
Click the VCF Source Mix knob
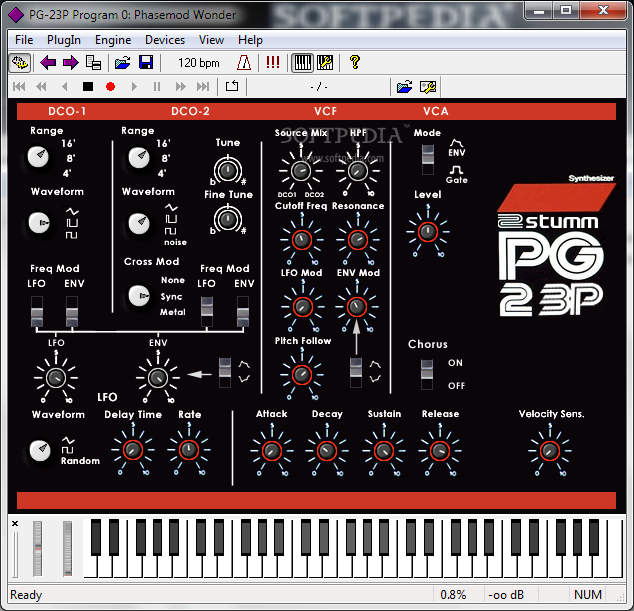click(301, 171)
